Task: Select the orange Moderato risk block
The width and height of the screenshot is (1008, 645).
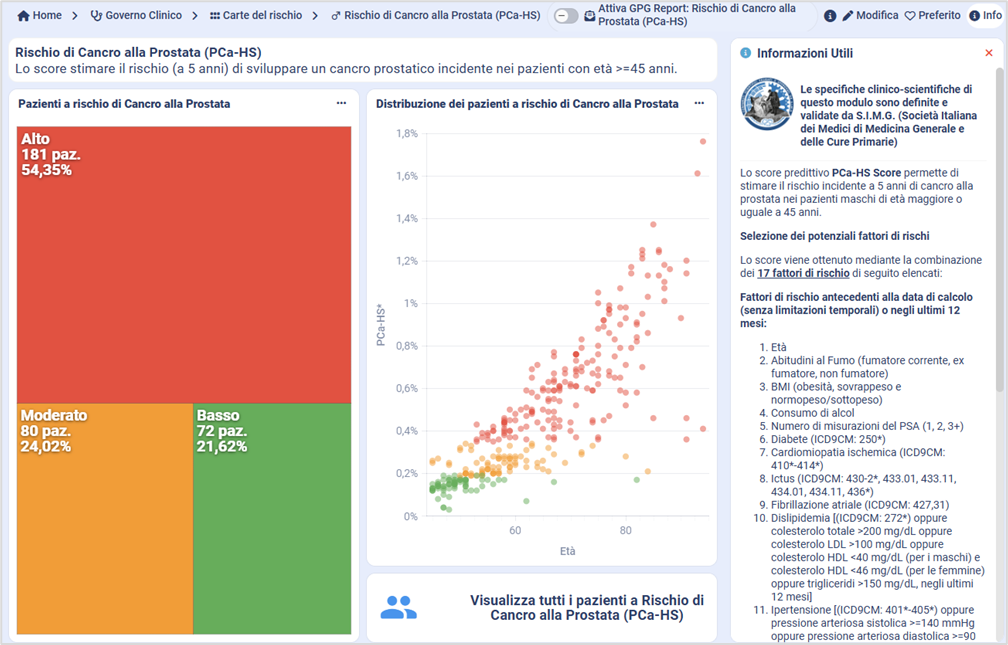Action: (x=104, y=518)
